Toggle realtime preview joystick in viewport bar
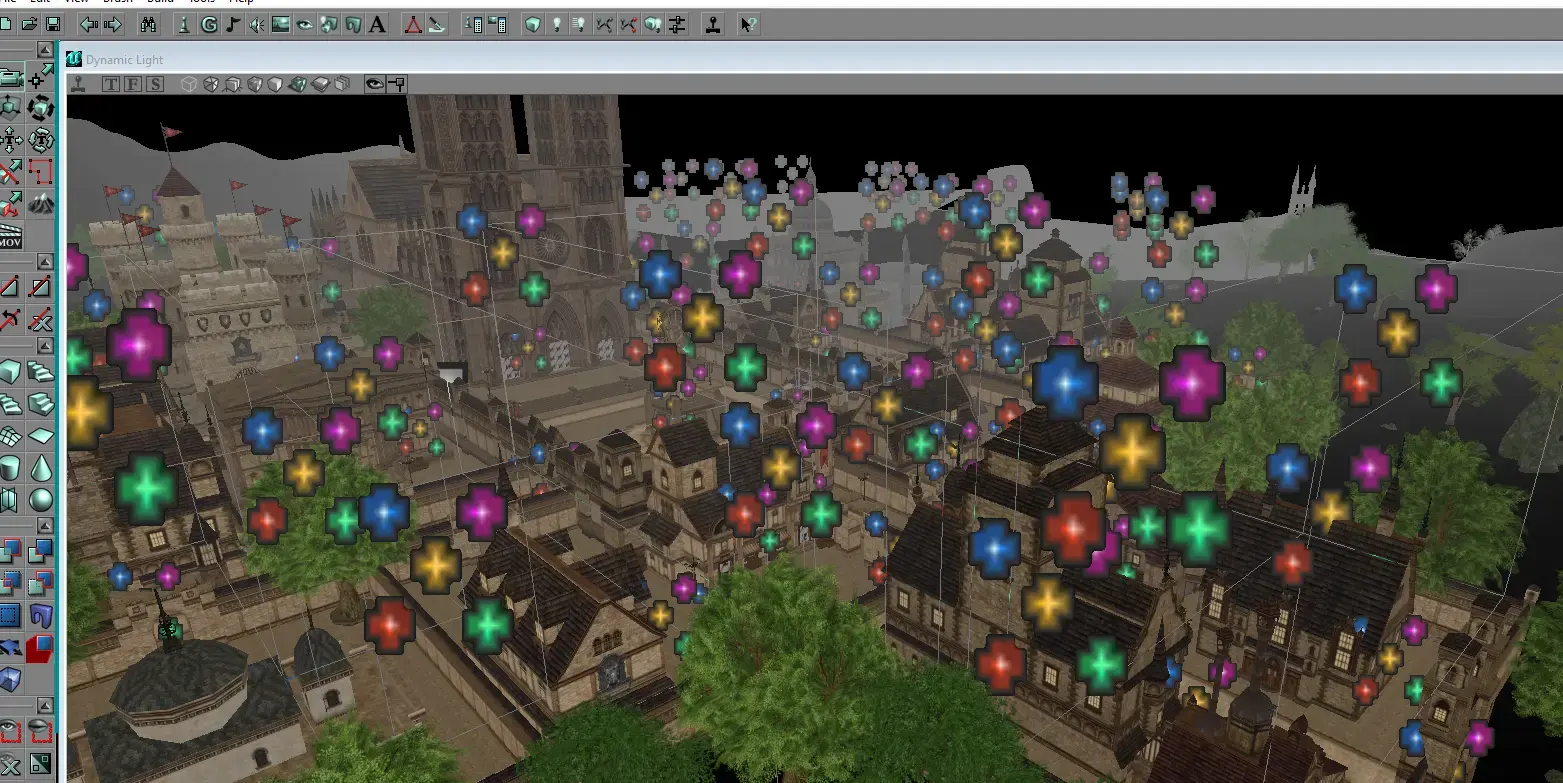The height and width of the screenshot is (783, 1563). 79,84
